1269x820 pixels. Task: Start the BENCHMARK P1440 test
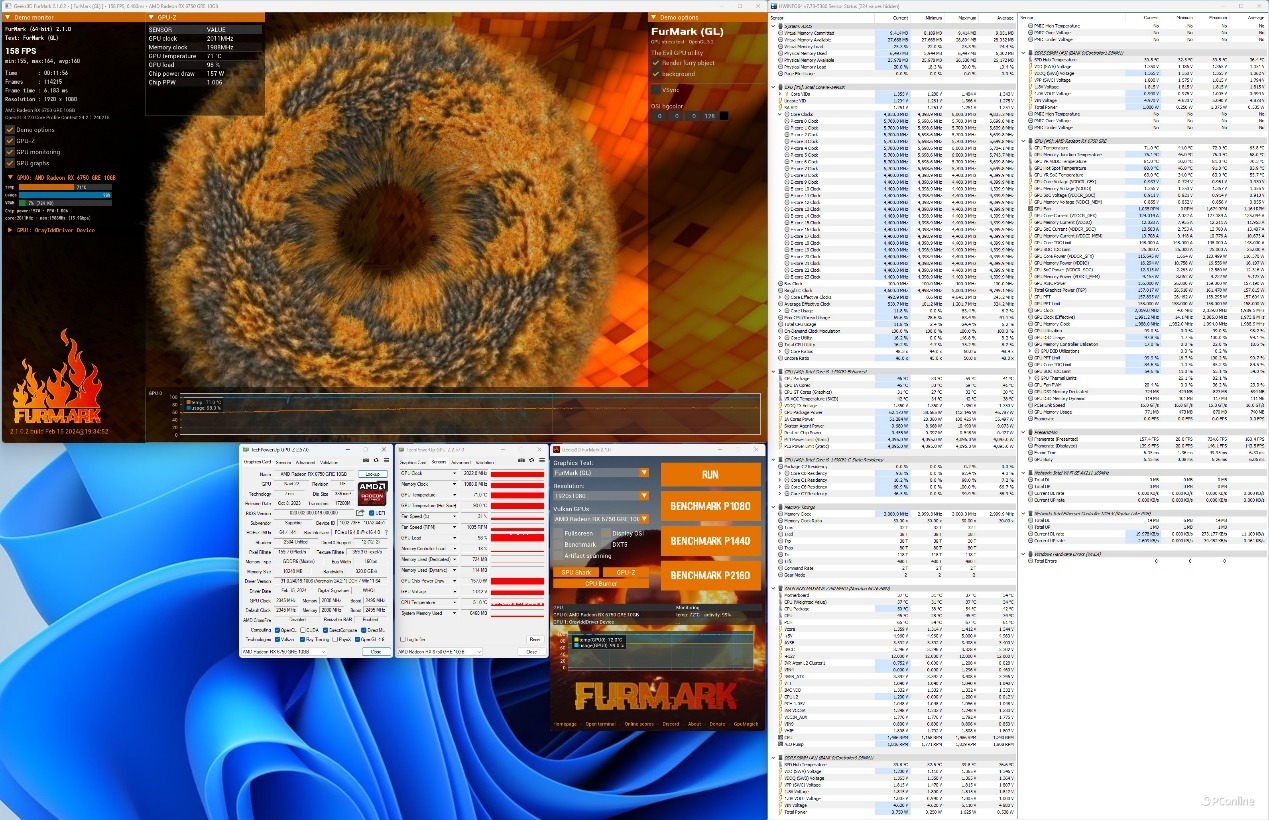(710, 541)
